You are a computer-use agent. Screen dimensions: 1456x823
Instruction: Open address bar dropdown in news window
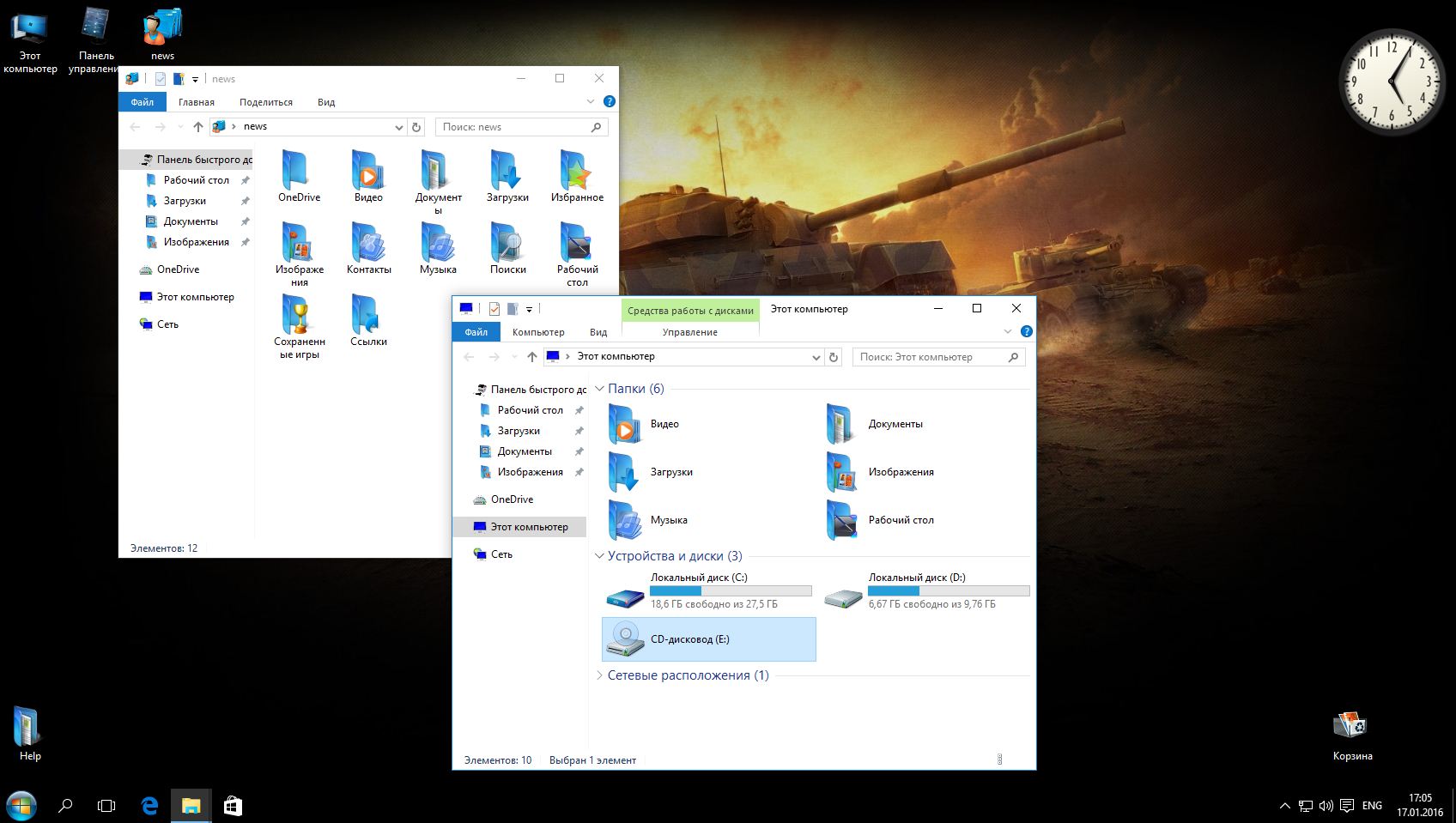point(399,127)
